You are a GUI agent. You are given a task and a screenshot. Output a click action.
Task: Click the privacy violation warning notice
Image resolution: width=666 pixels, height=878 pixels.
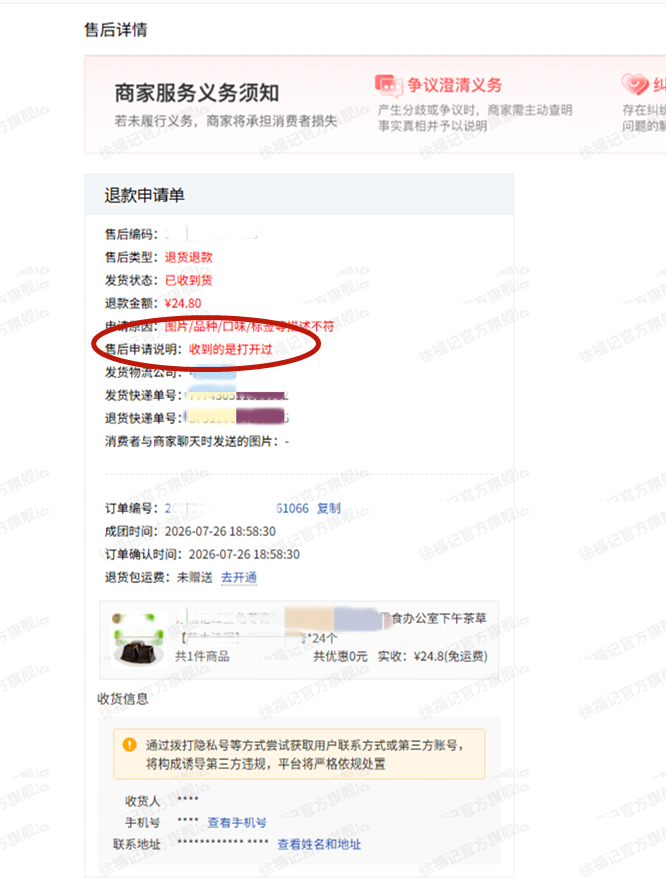tap(299, 754)
